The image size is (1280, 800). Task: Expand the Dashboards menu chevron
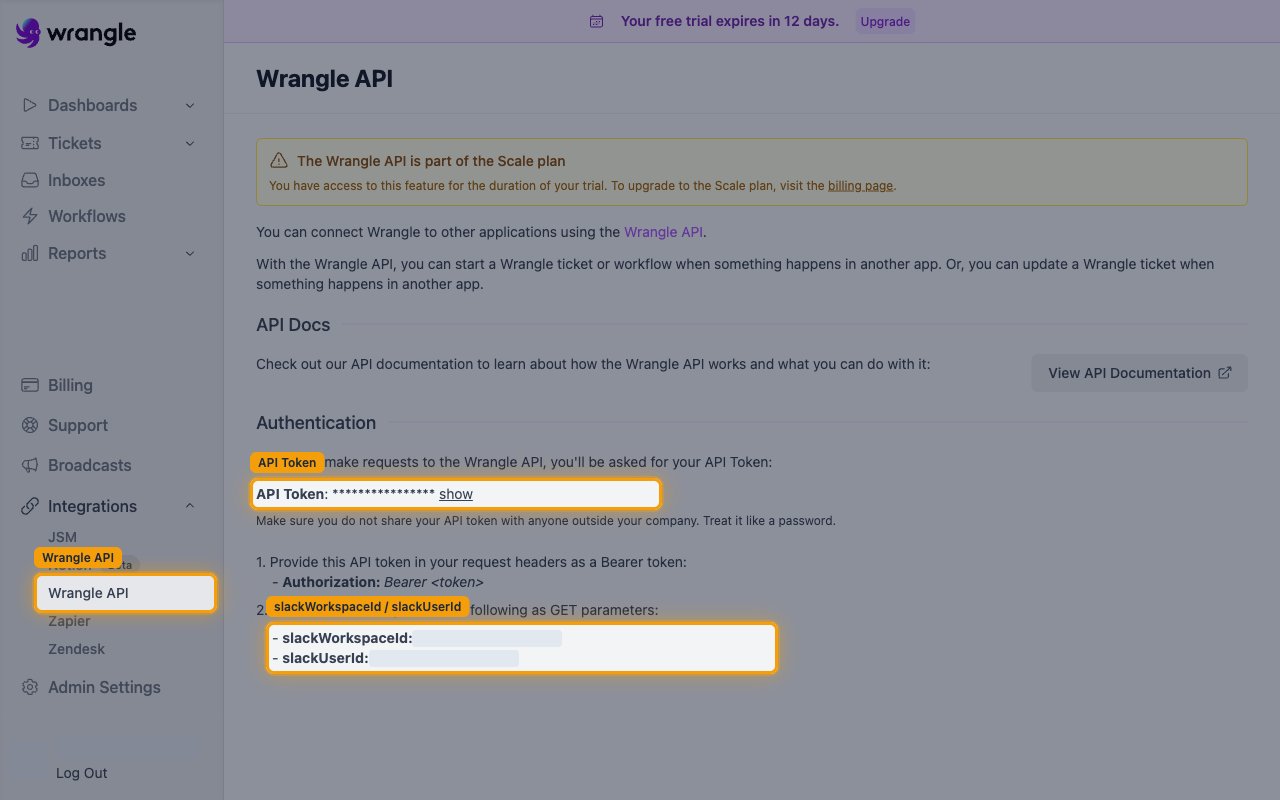[190, 105]
